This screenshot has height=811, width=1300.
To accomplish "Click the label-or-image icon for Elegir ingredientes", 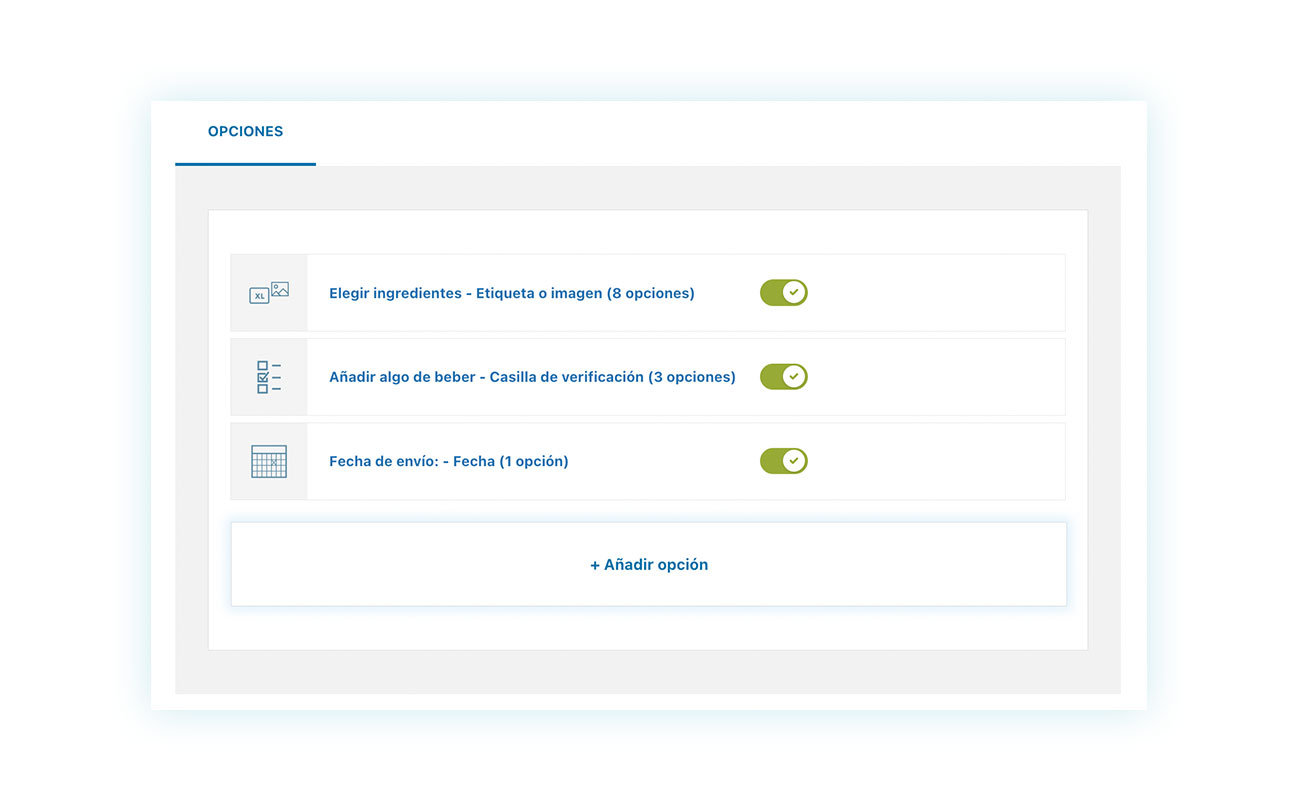I will pos(268,293).
